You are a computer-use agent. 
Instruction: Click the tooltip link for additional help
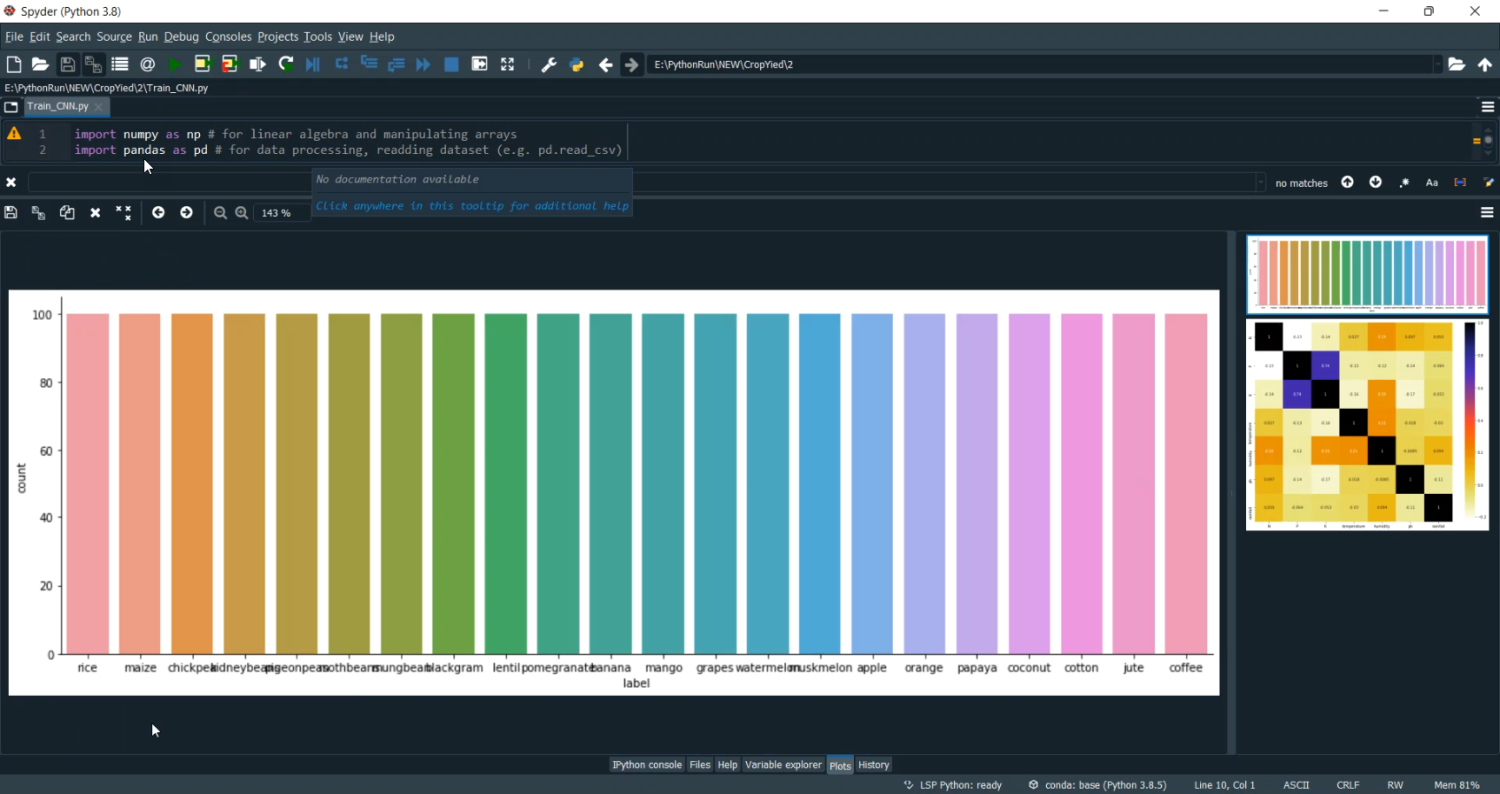point(472,206)
